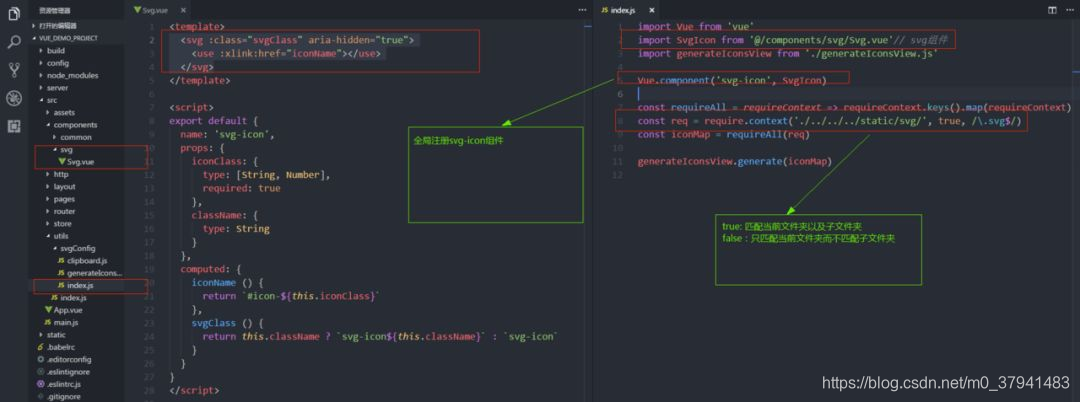The width and height of the screenshot is (1080, 402).
Task: Collapse the components folder arrow
Action: [48, 125]
